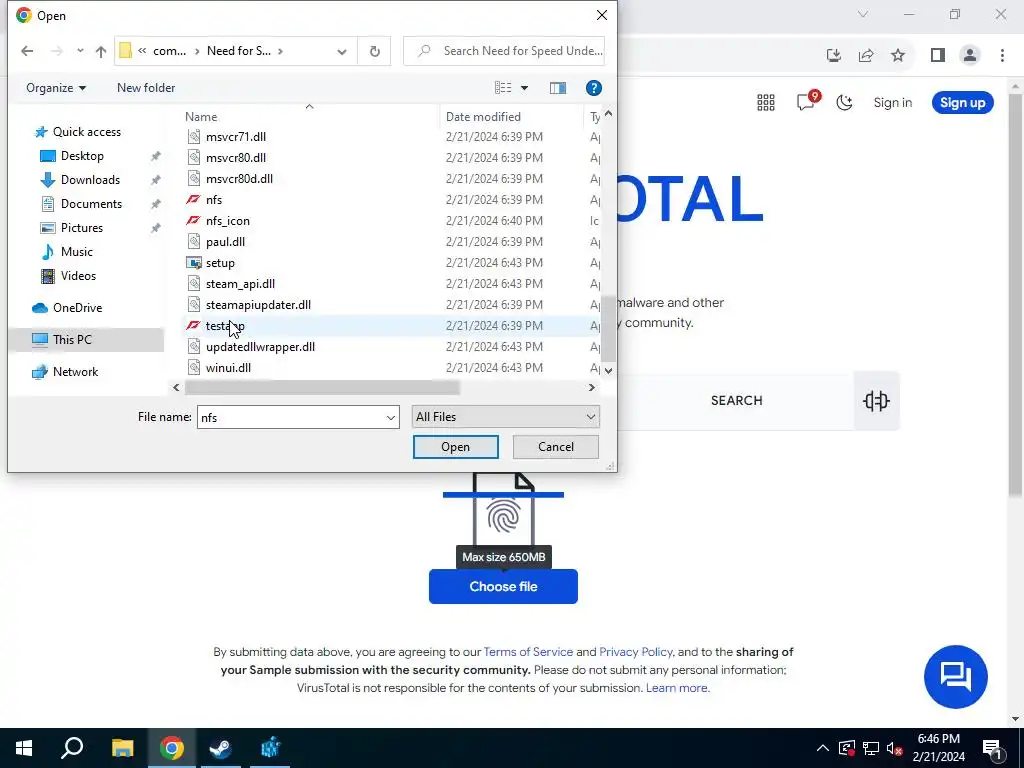
Task: Select steamapiupdater.dll file
Action: [258, 304]
